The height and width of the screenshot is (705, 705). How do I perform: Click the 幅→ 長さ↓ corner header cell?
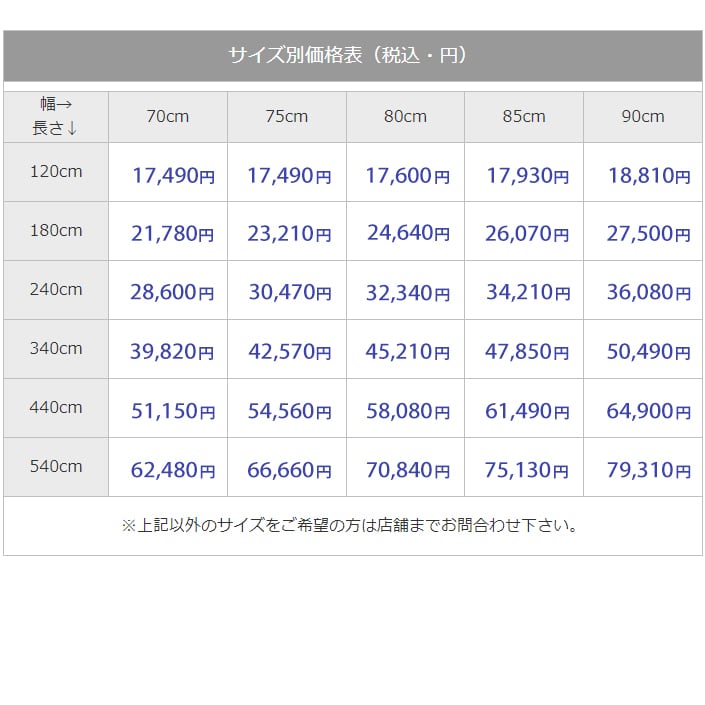click(56, 116)
